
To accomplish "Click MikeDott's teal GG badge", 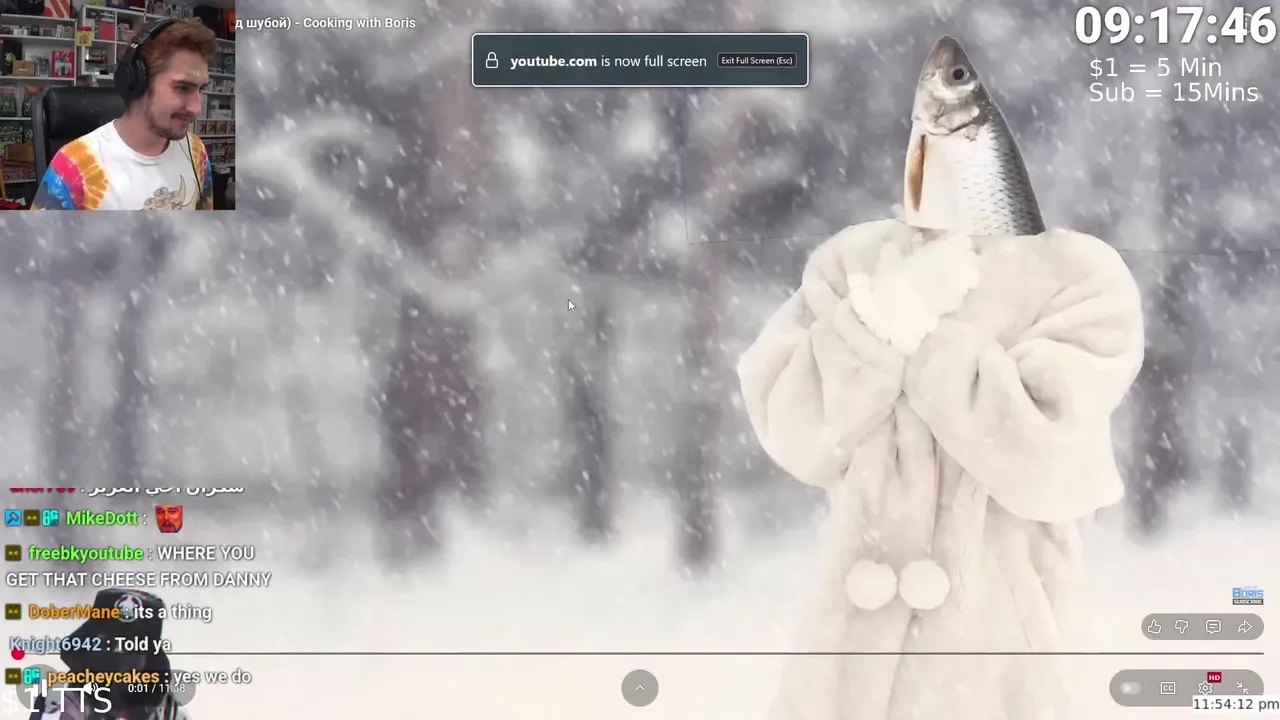I will point(50,518).
